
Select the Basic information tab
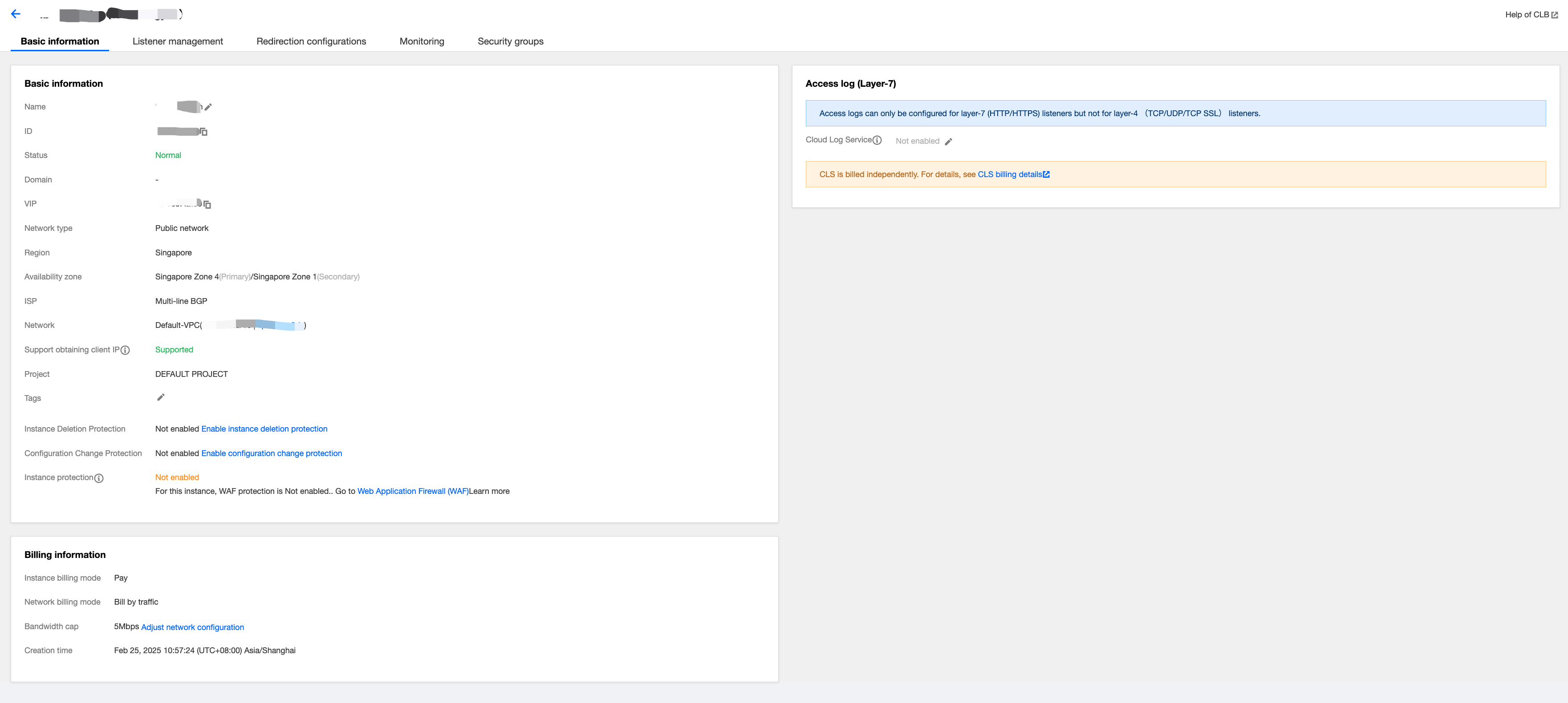[x=60, y=41]
